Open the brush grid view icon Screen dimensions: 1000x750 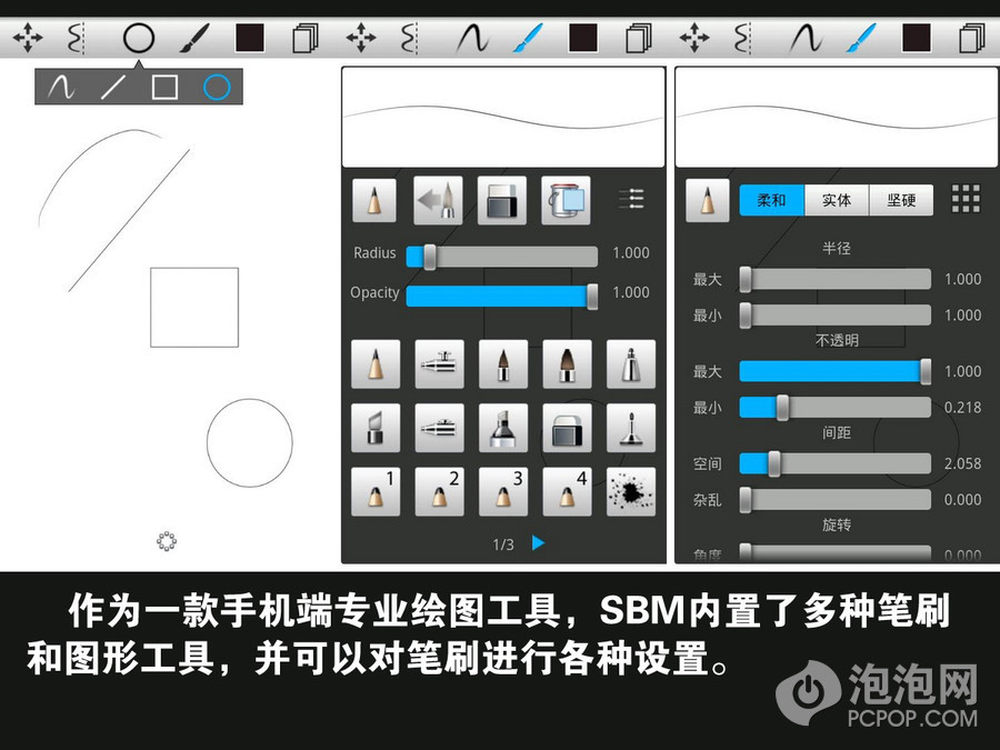coord(965,199)
